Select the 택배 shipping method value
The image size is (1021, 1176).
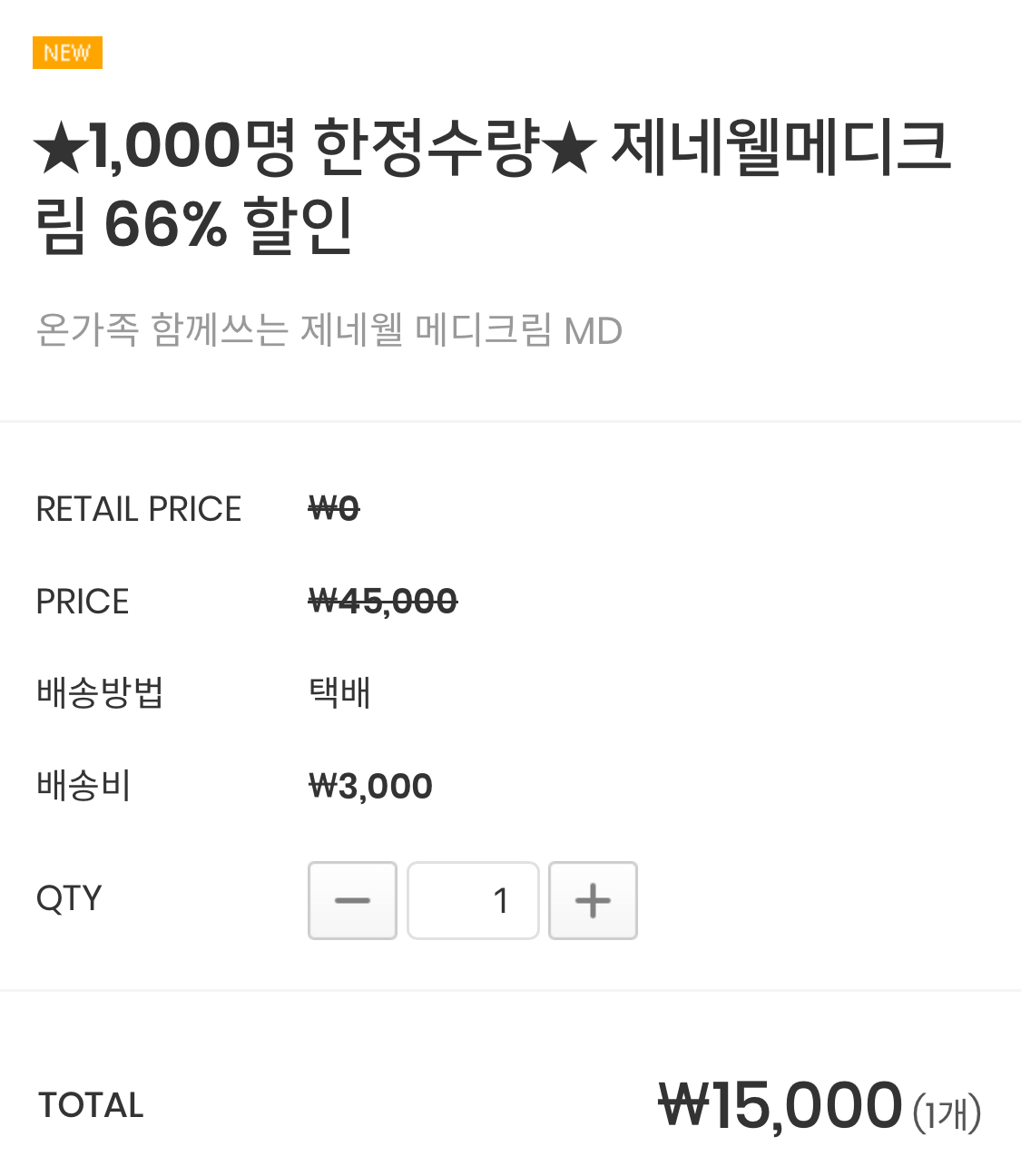[x=339, y=693]
